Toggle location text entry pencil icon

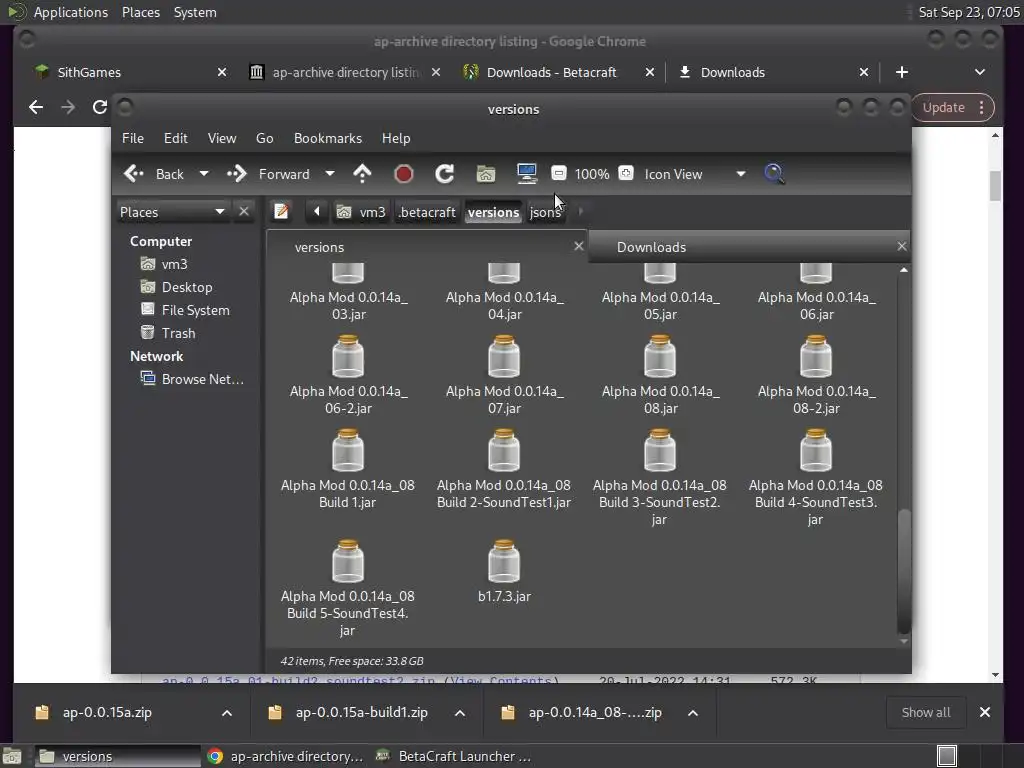coord(281,212)
